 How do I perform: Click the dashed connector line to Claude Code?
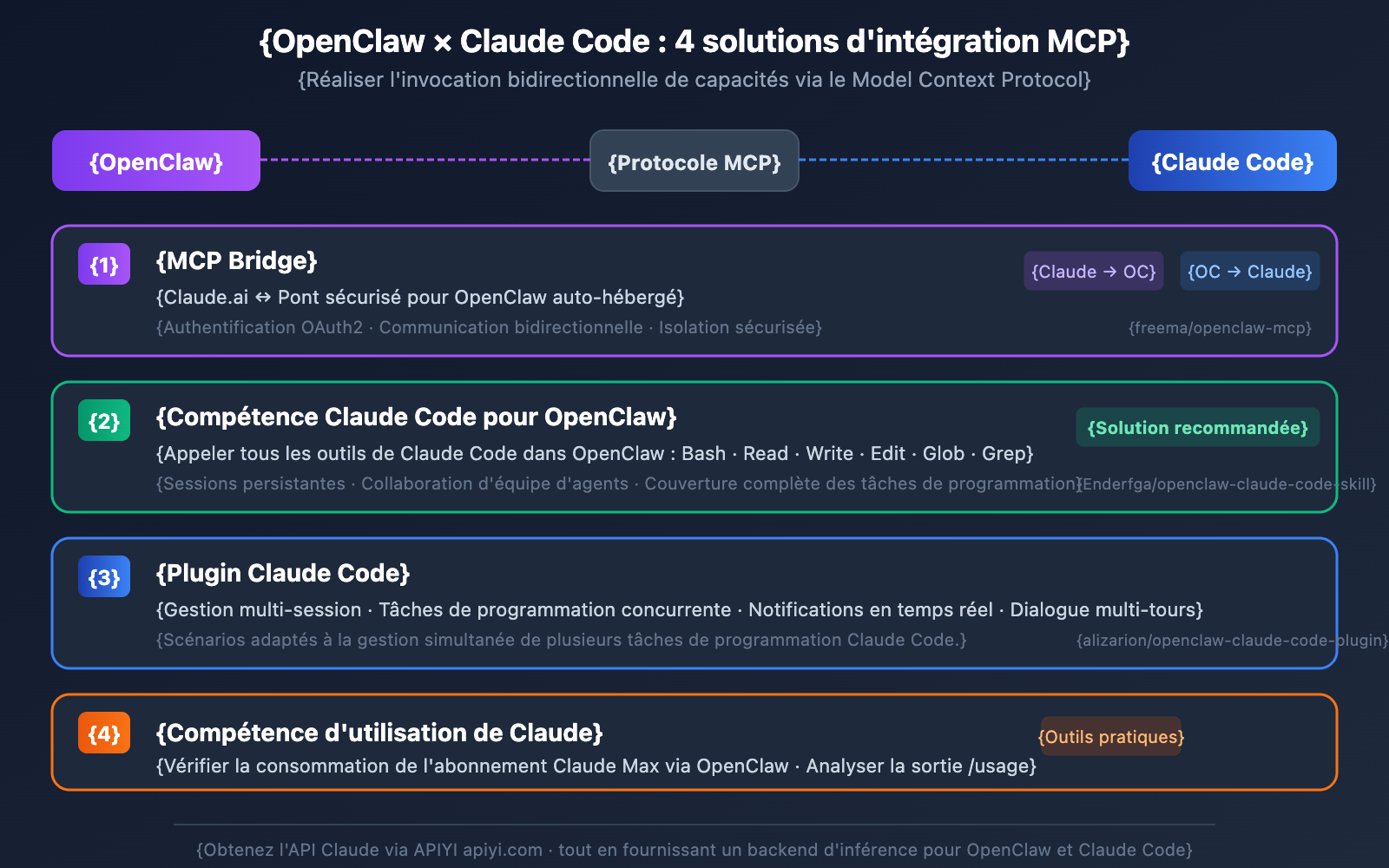(x=964, y=160)
